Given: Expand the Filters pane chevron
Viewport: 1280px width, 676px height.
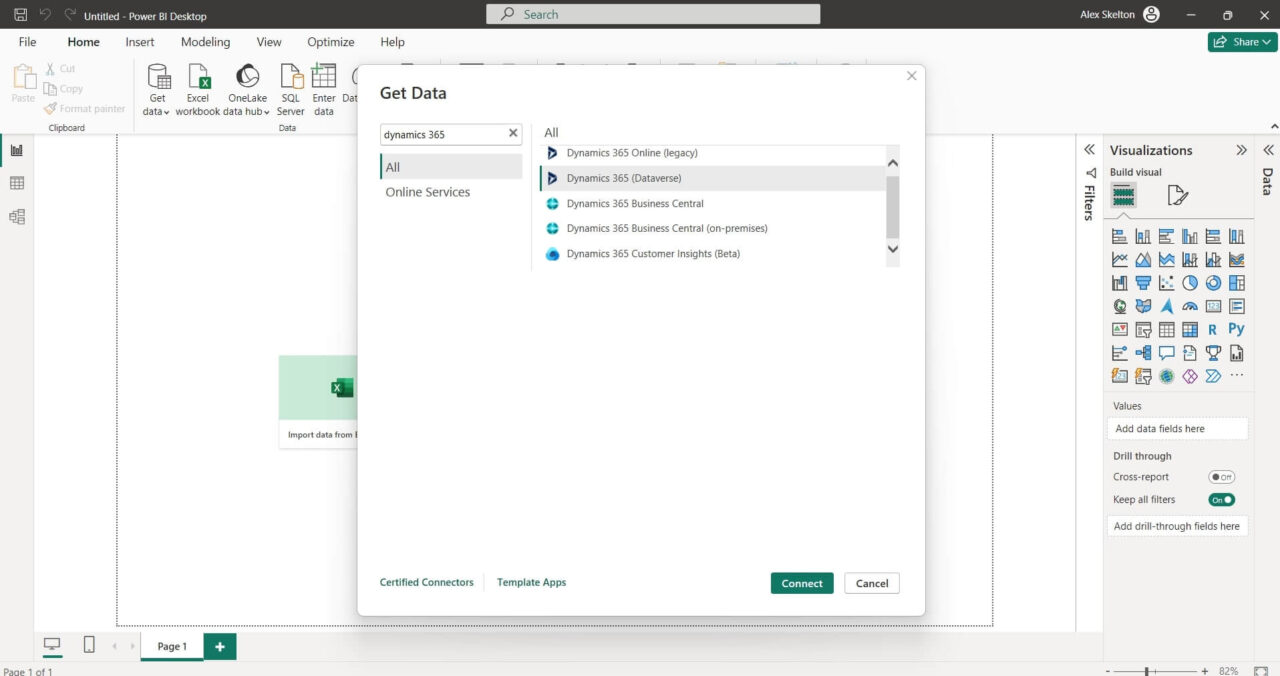Looking at the screenshot, I should click(x=1090, y=150).
